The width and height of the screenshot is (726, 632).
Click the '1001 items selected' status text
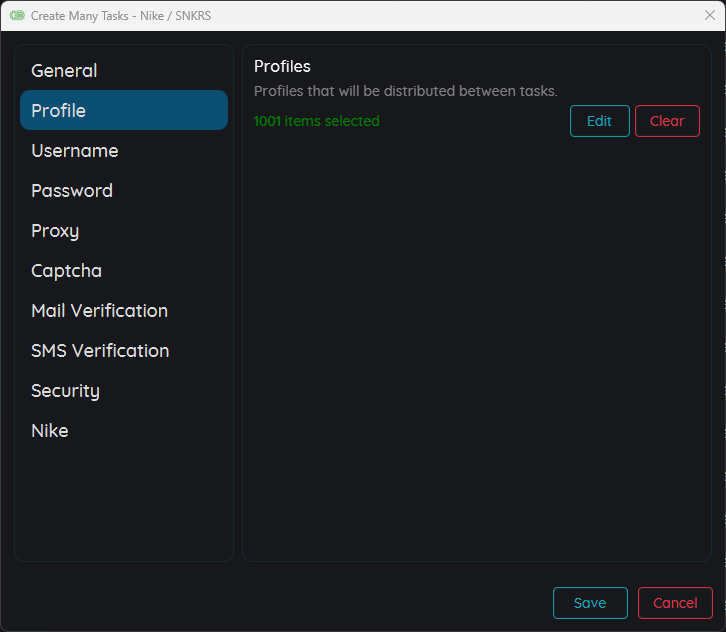tap(317, 121)
